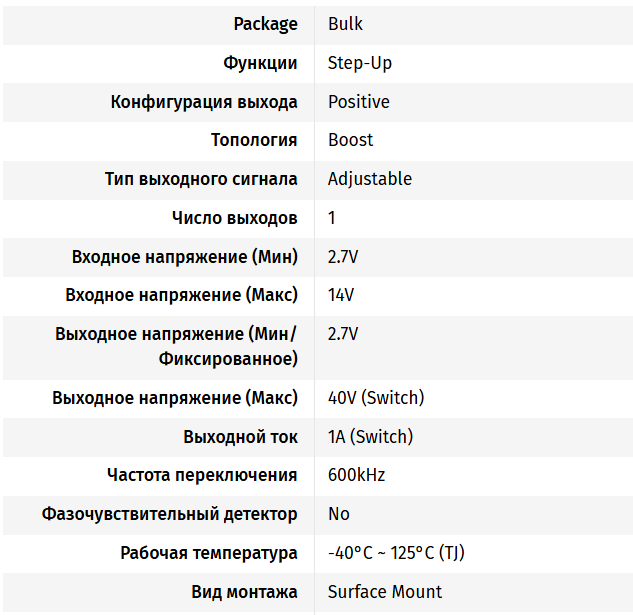Click the "Выходное напряжение (Макс)" label
633x615 pixels.
tap(175, 398)
